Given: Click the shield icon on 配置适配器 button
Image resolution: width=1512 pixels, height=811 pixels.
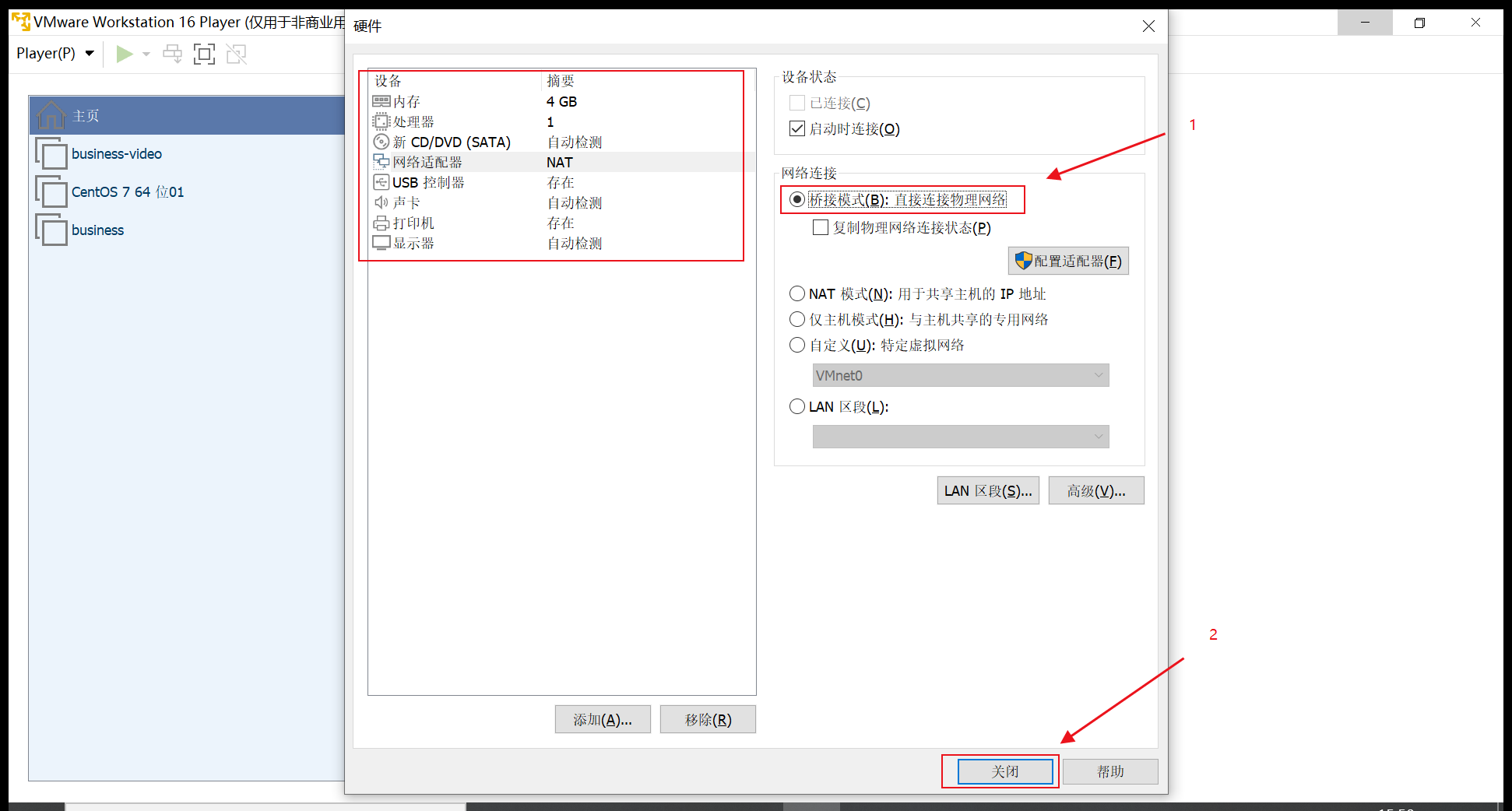Looking at the screenshot, I should point(1023,261).
